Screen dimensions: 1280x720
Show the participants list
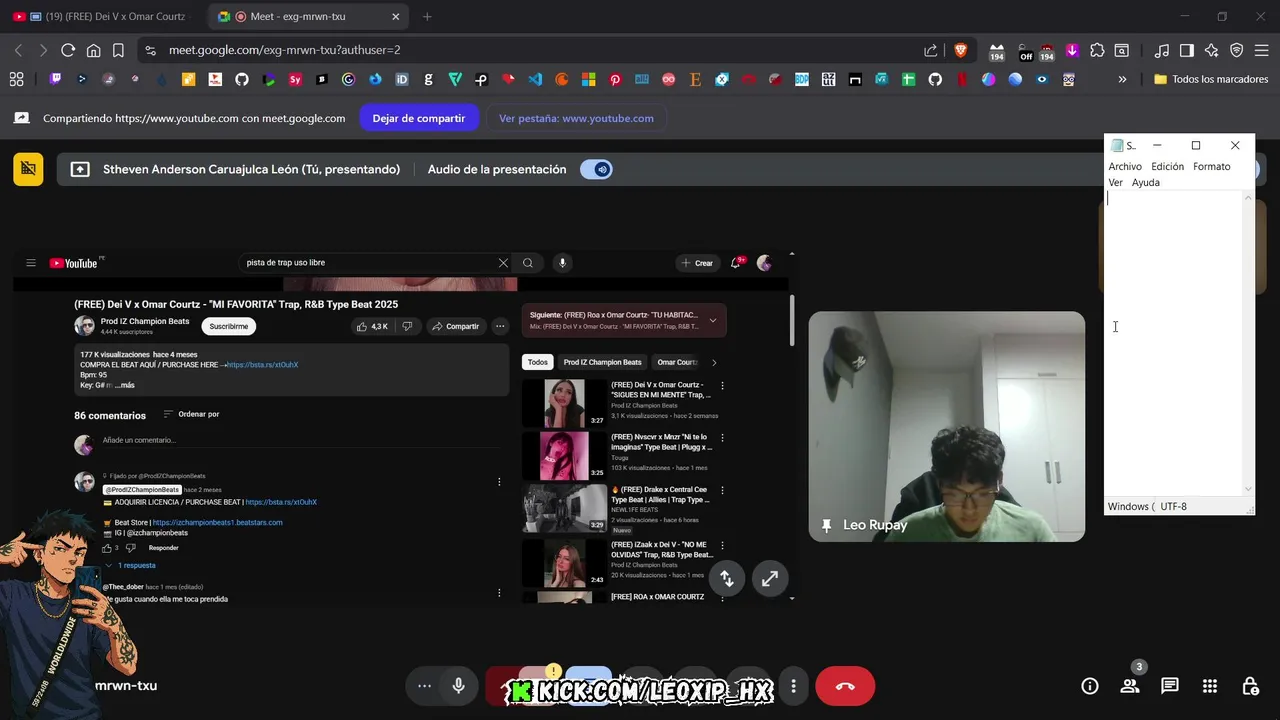[1130, 686]
